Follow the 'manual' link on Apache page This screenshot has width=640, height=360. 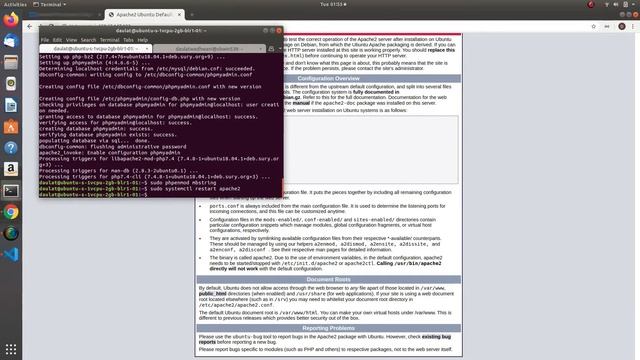301,103
